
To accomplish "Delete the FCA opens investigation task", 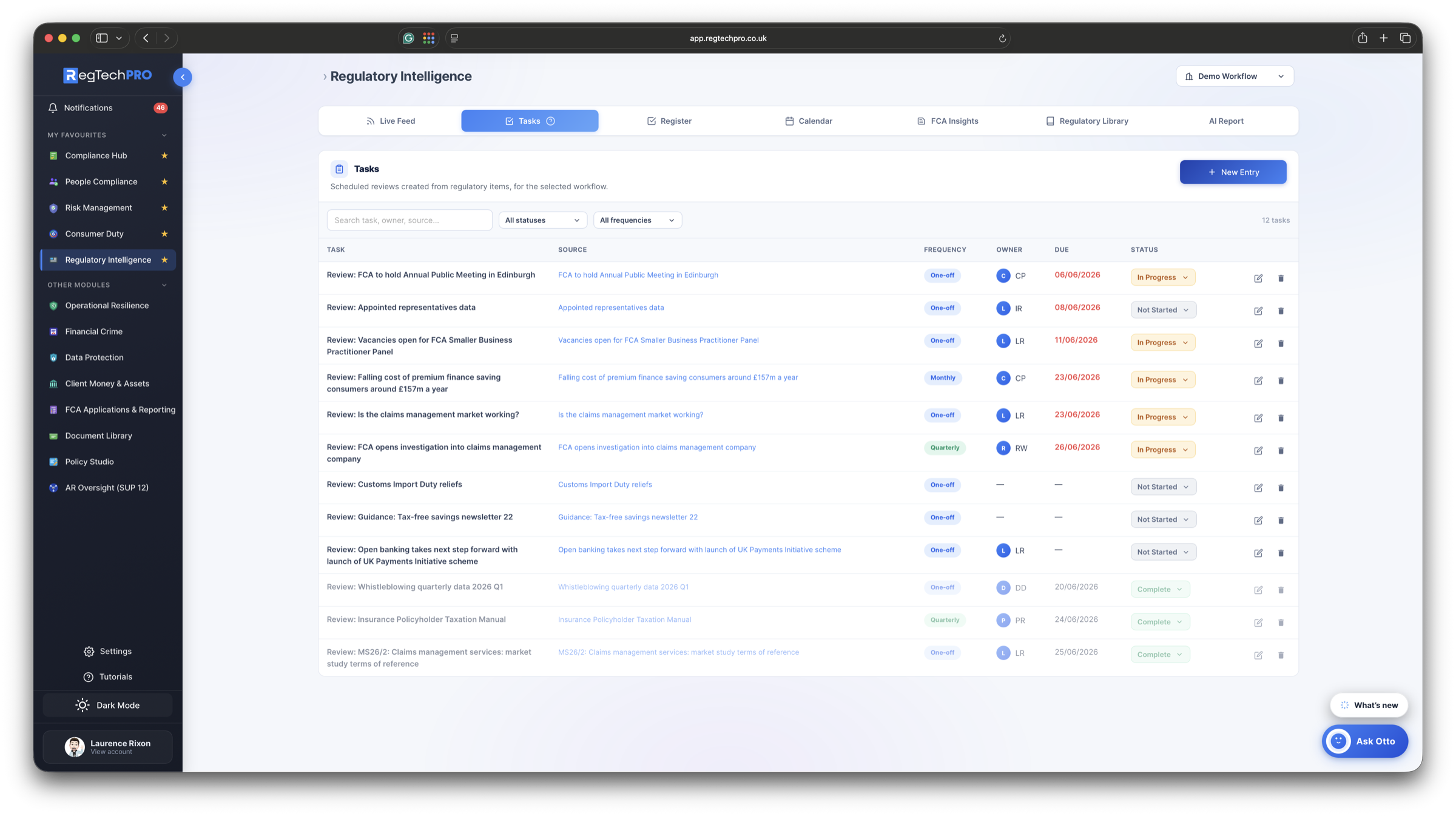I will (1281, 450).
